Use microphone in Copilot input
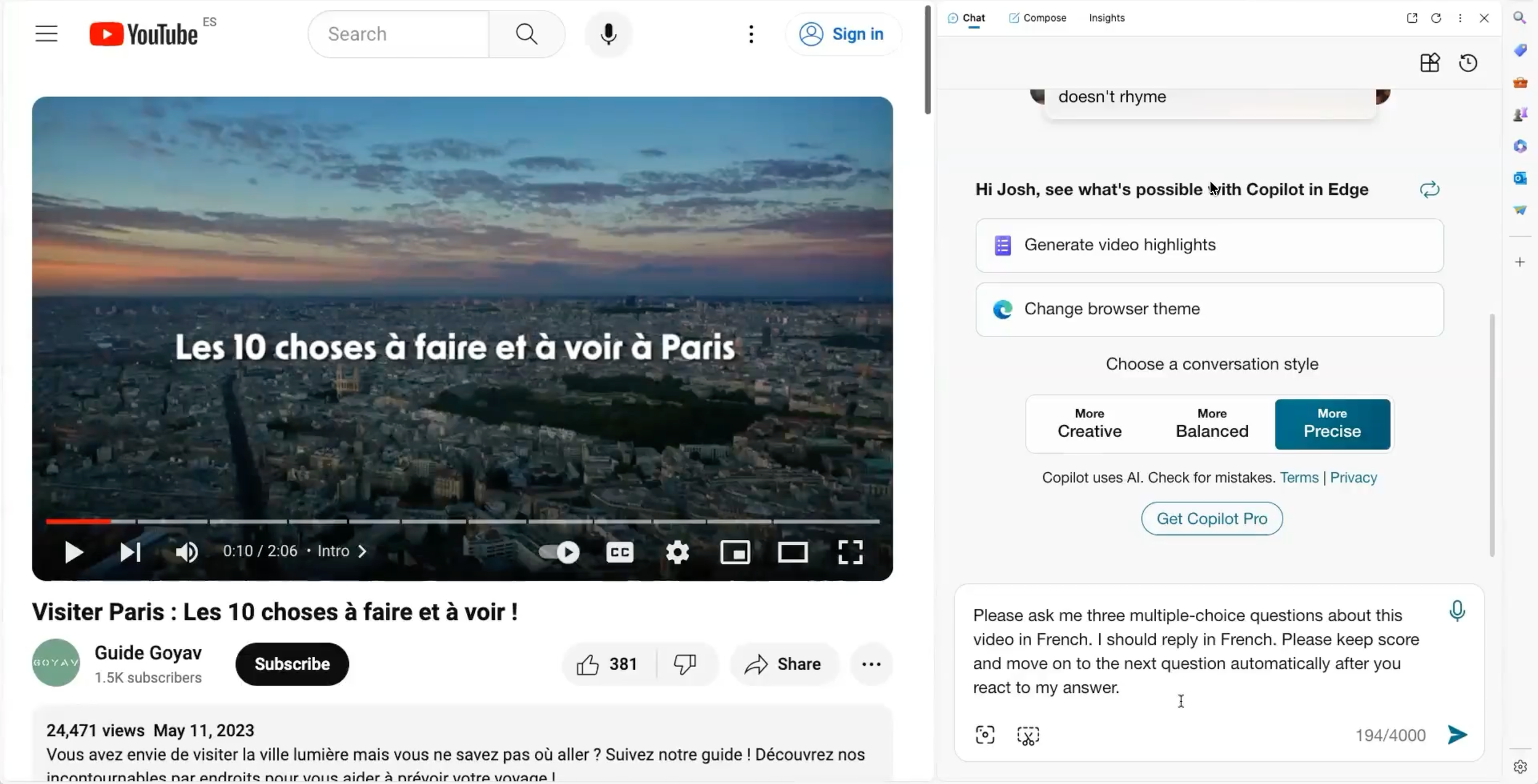Screen dimensions: 1538x784 click(x=1457, y=611)
